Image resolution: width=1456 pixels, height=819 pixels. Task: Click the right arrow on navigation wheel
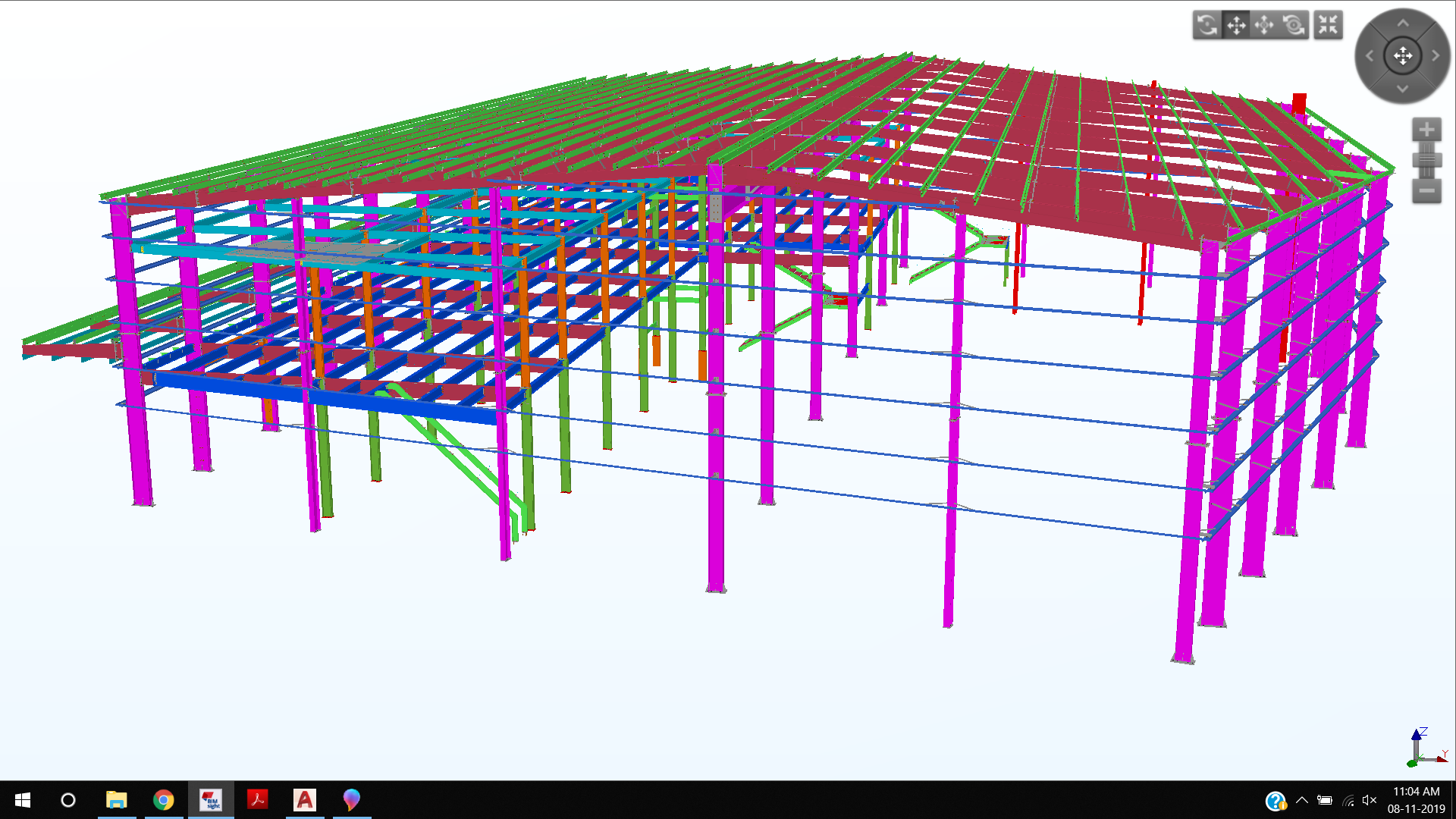pos(1436,55)
